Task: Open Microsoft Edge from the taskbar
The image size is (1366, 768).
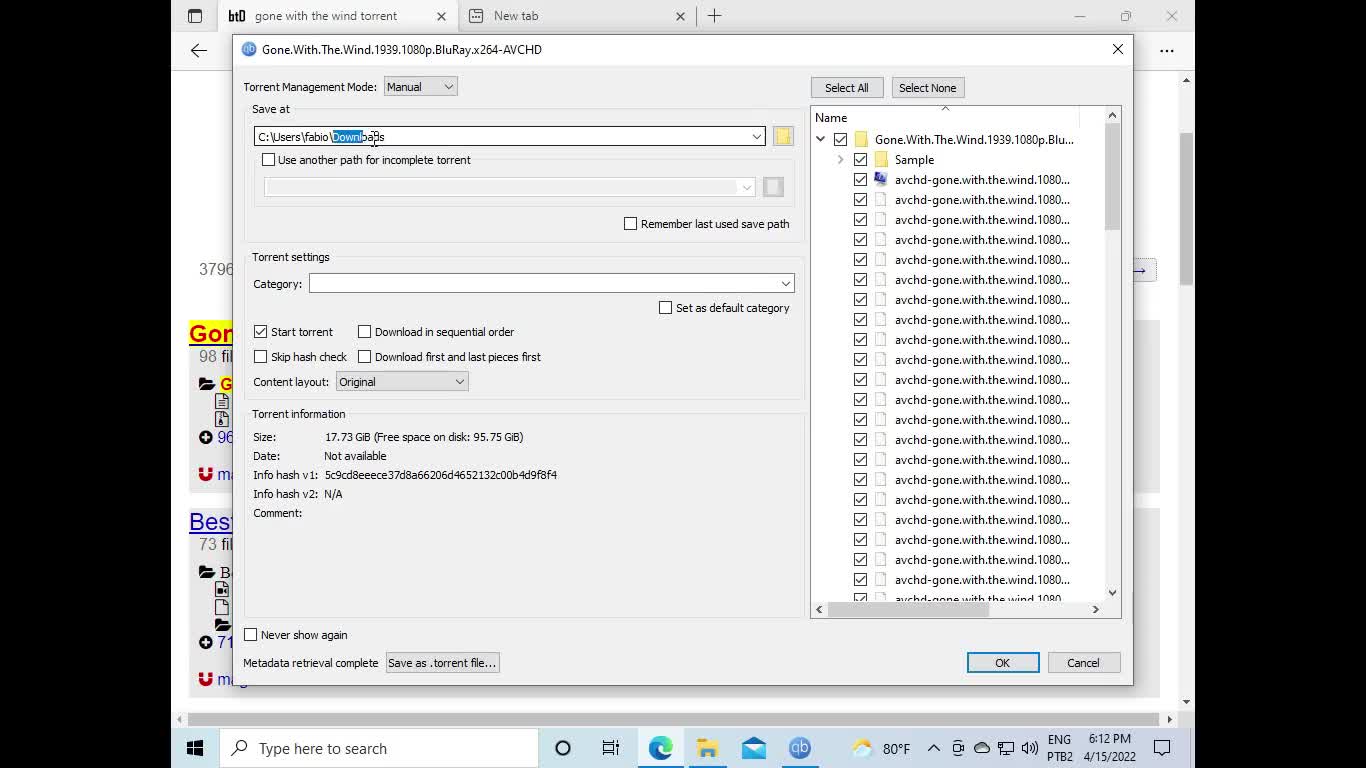Action: 661,748
